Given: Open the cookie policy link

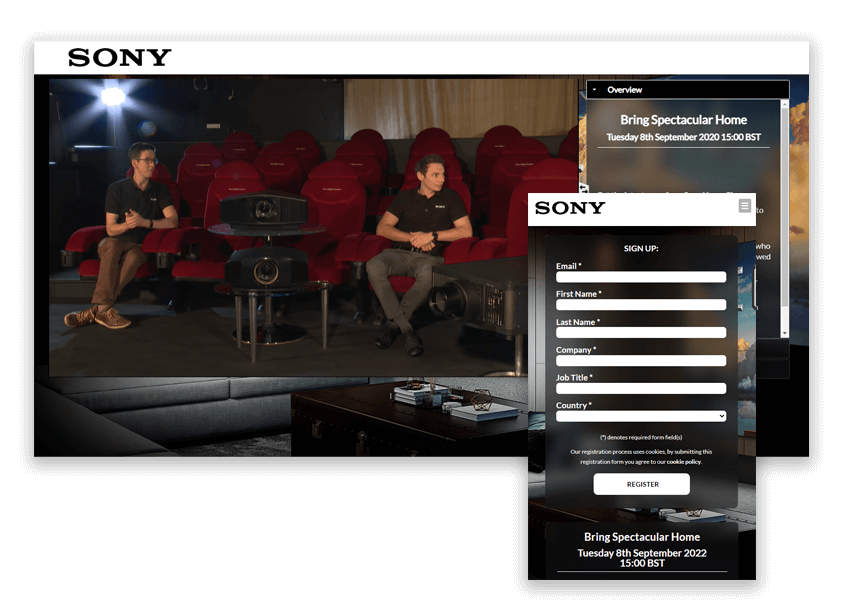Looking at the screenshot, I should point(684,462).
